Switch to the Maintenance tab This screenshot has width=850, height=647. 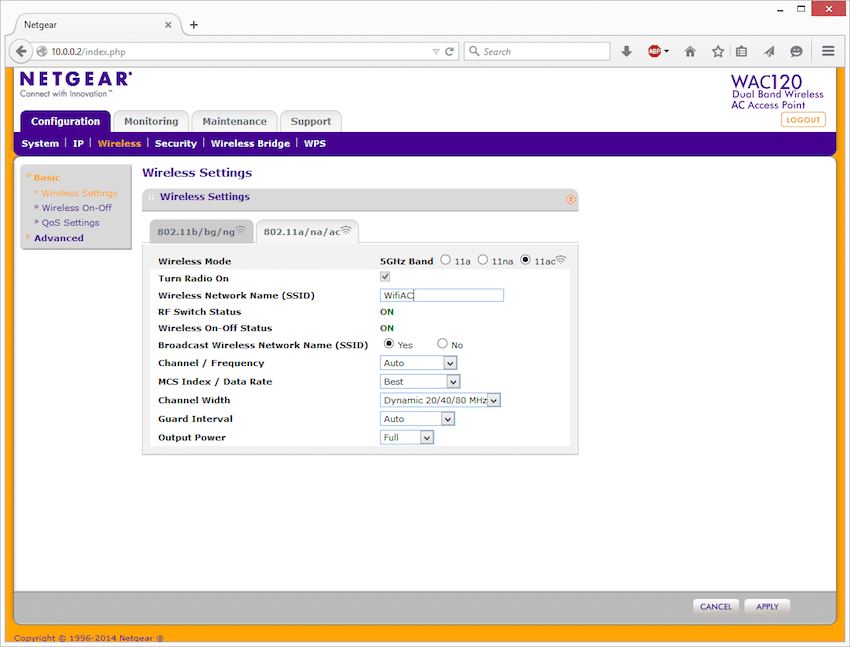point(235,121)
